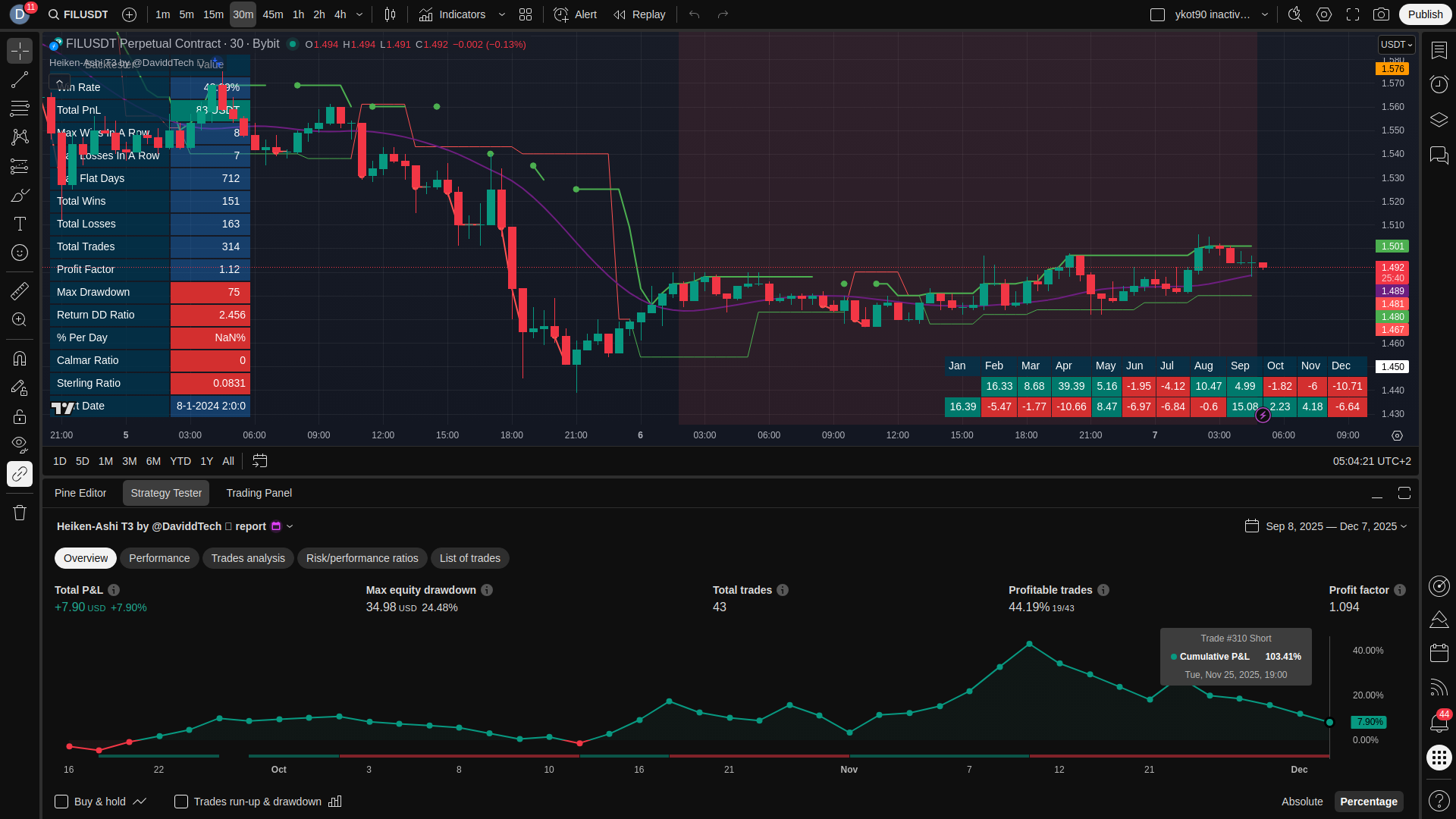The width and height of the screenshot is (1456, 819).
Task: Click the Replay button
Action: pos(639,14)
